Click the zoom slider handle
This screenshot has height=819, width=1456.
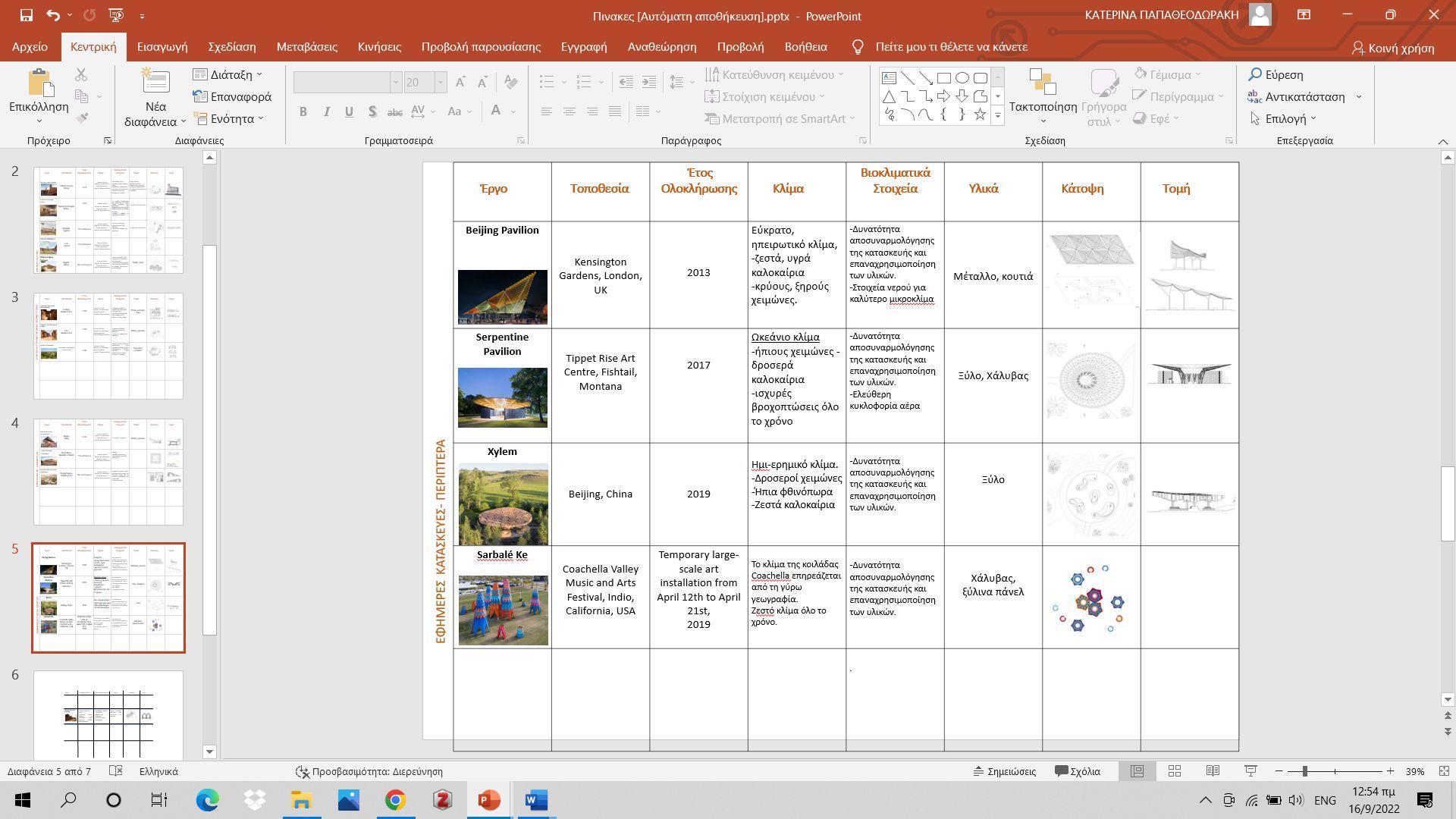(x=1304, y=771)
